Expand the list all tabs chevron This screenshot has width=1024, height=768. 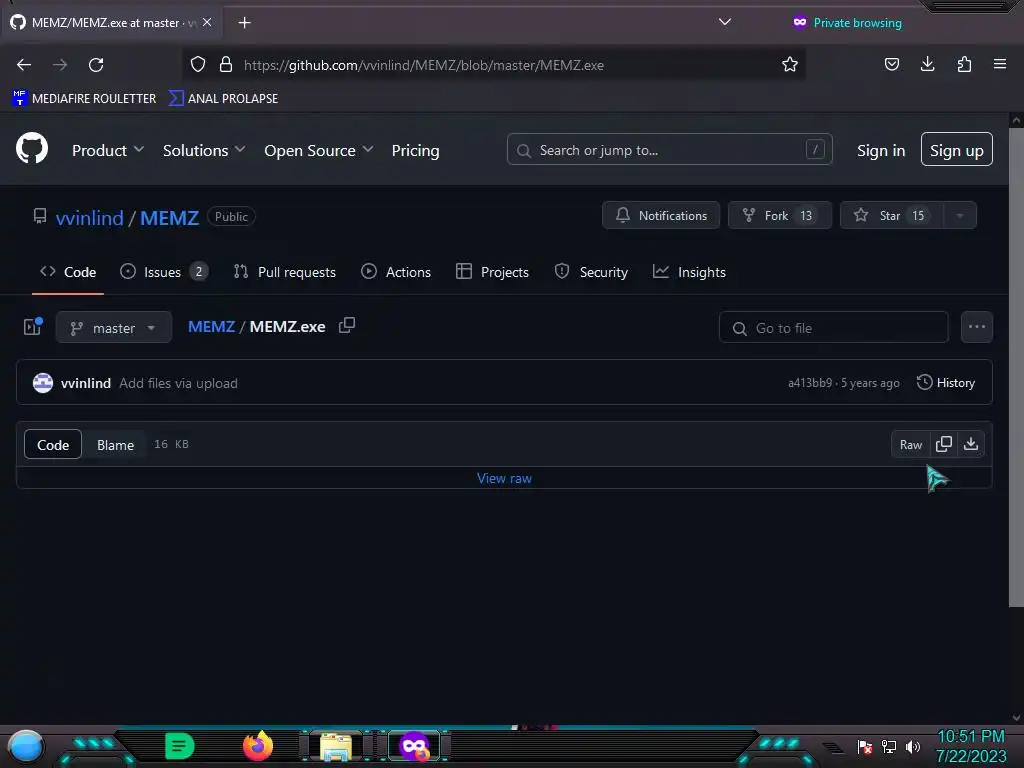click(724, 22)
